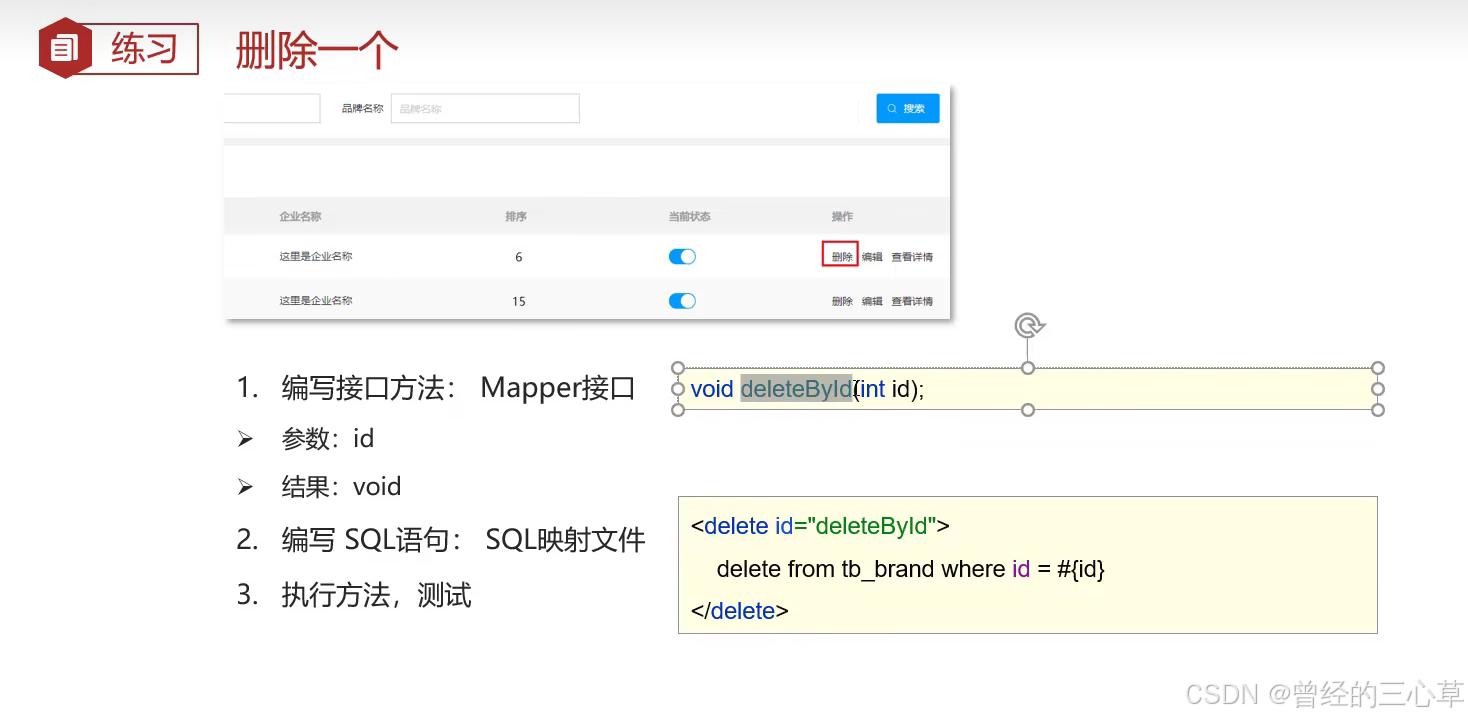Click the 练习 document badge icon
The image size is (1468, 720).
click(65, 48)
